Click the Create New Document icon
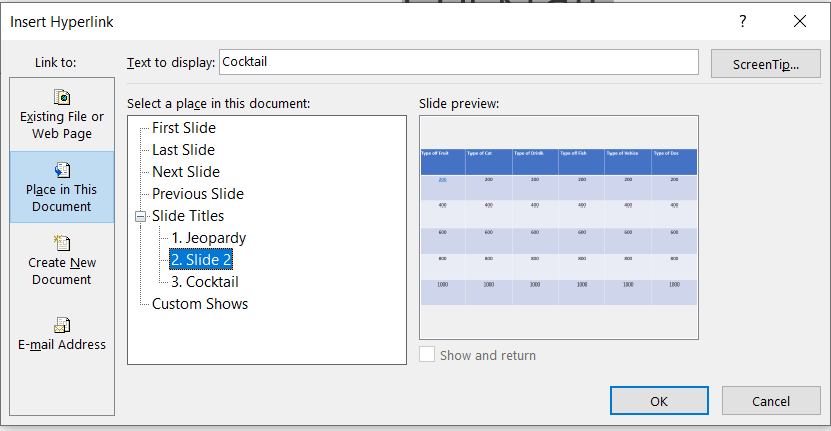831x431 pixels. [62, 243]
